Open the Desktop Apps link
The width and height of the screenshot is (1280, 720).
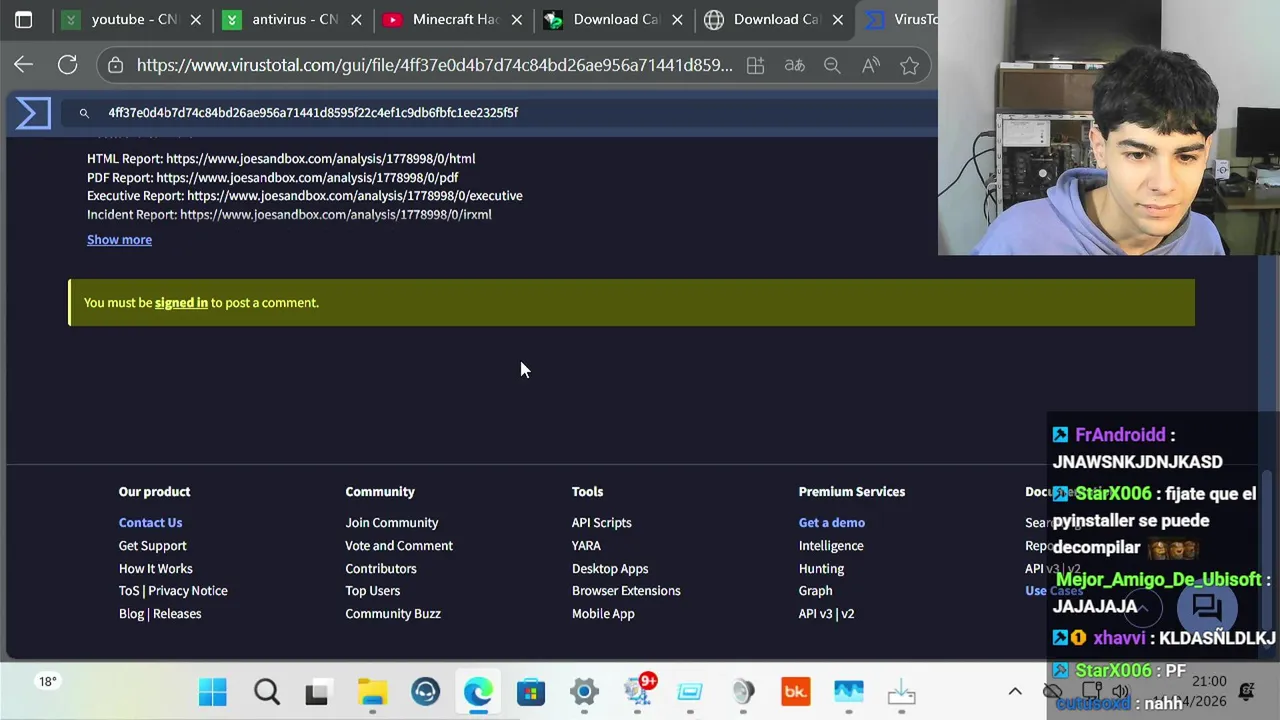(x=610, y=568)
